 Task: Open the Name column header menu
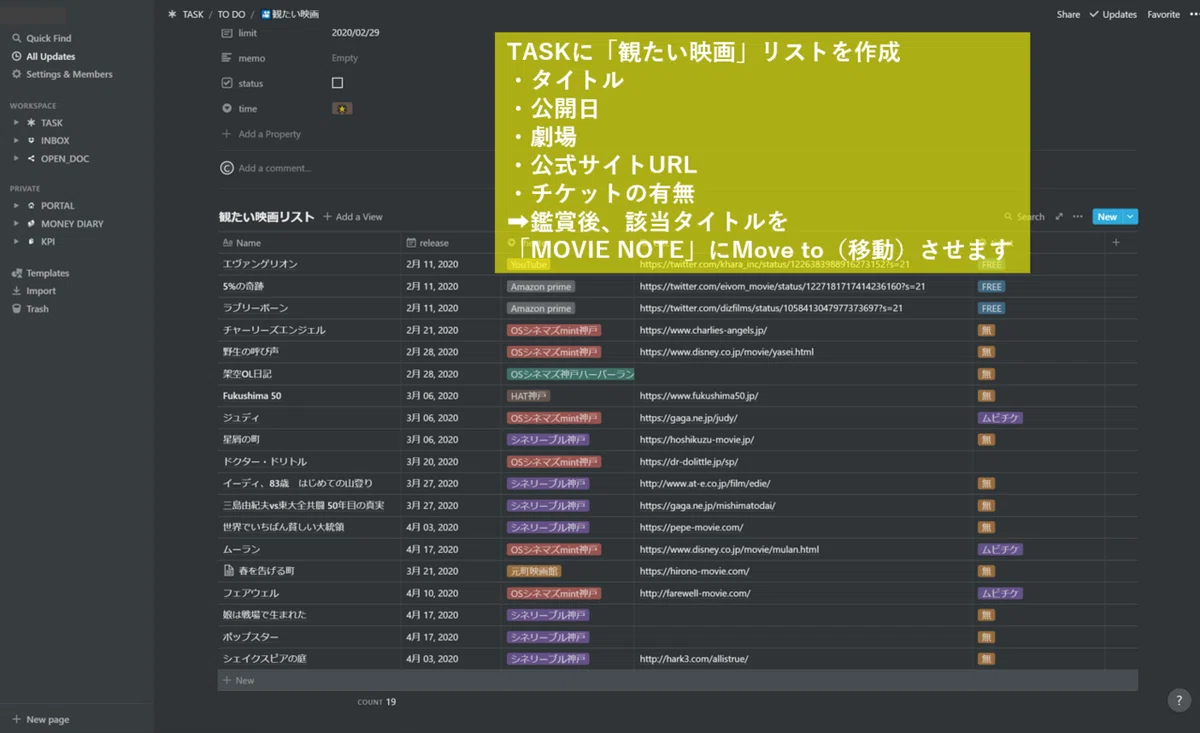click(310, 243)
